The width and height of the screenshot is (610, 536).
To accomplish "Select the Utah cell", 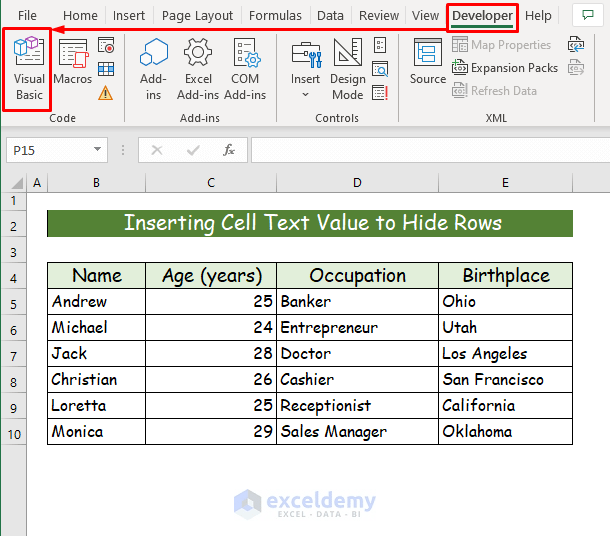I will pyautogui.click(x=505, y=328).
